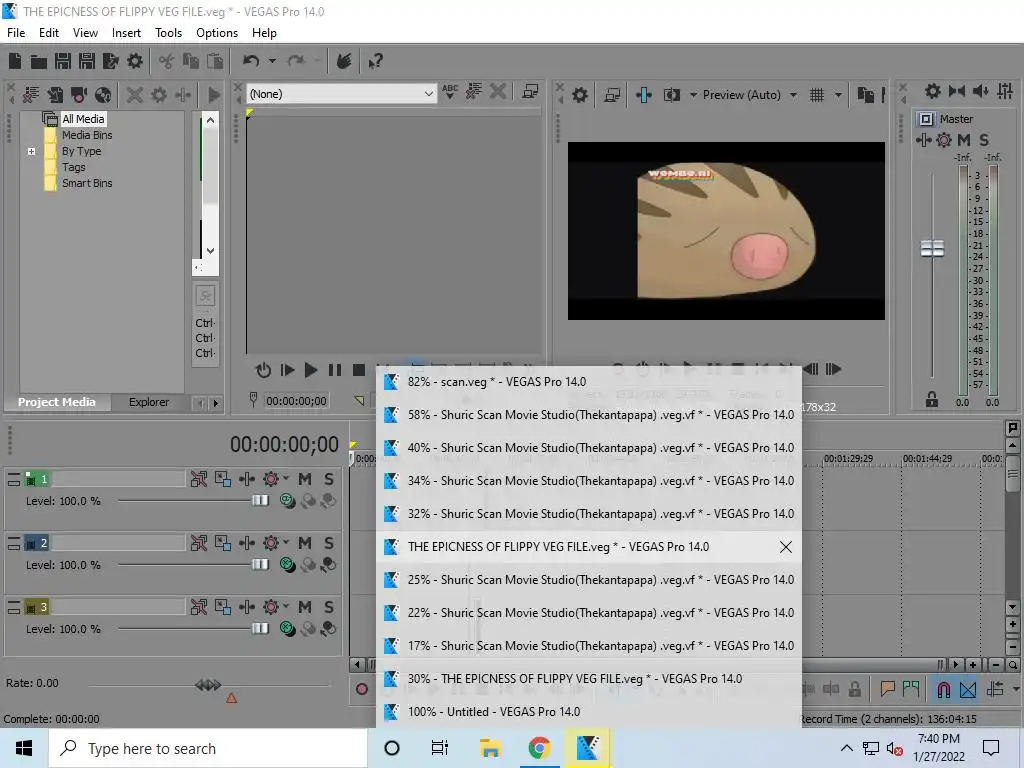Open track 2 Track FX icon
Image resolution: width=1024 pixels, height=768 pixels.
click(247, 543)
